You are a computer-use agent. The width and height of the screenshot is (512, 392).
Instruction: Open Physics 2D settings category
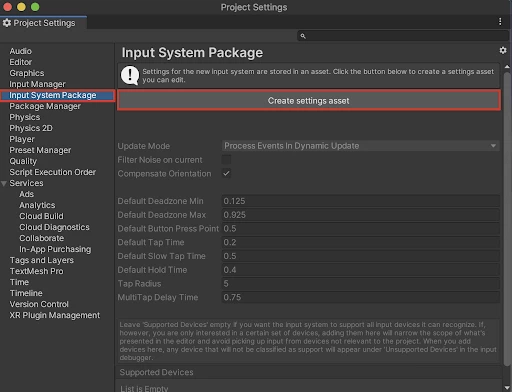coord(31,128)
